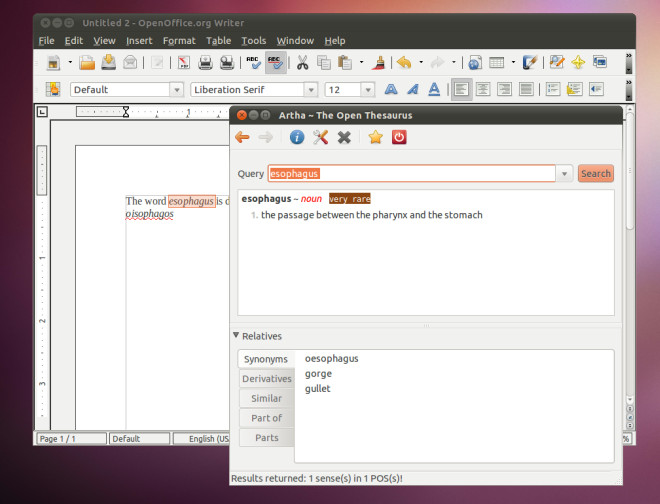
Task: Apply Bold using the A icon
Action: point(391,89)
